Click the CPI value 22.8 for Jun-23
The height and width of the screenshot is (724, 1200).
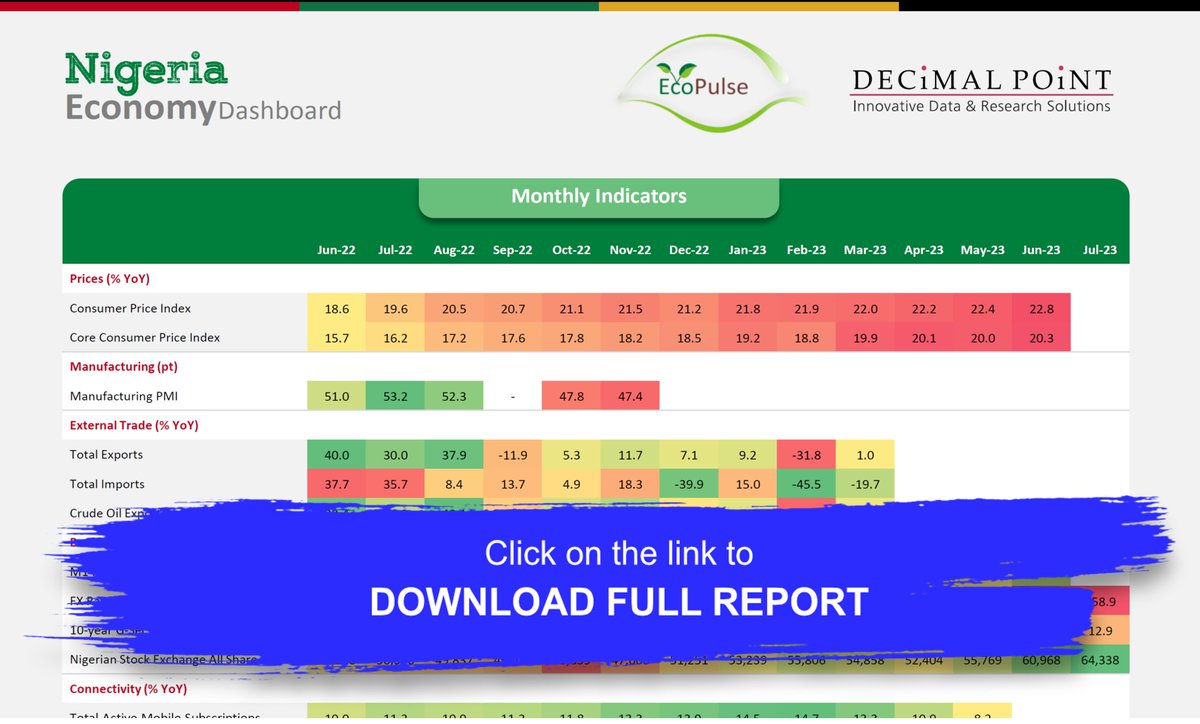tap(1041, 308)
